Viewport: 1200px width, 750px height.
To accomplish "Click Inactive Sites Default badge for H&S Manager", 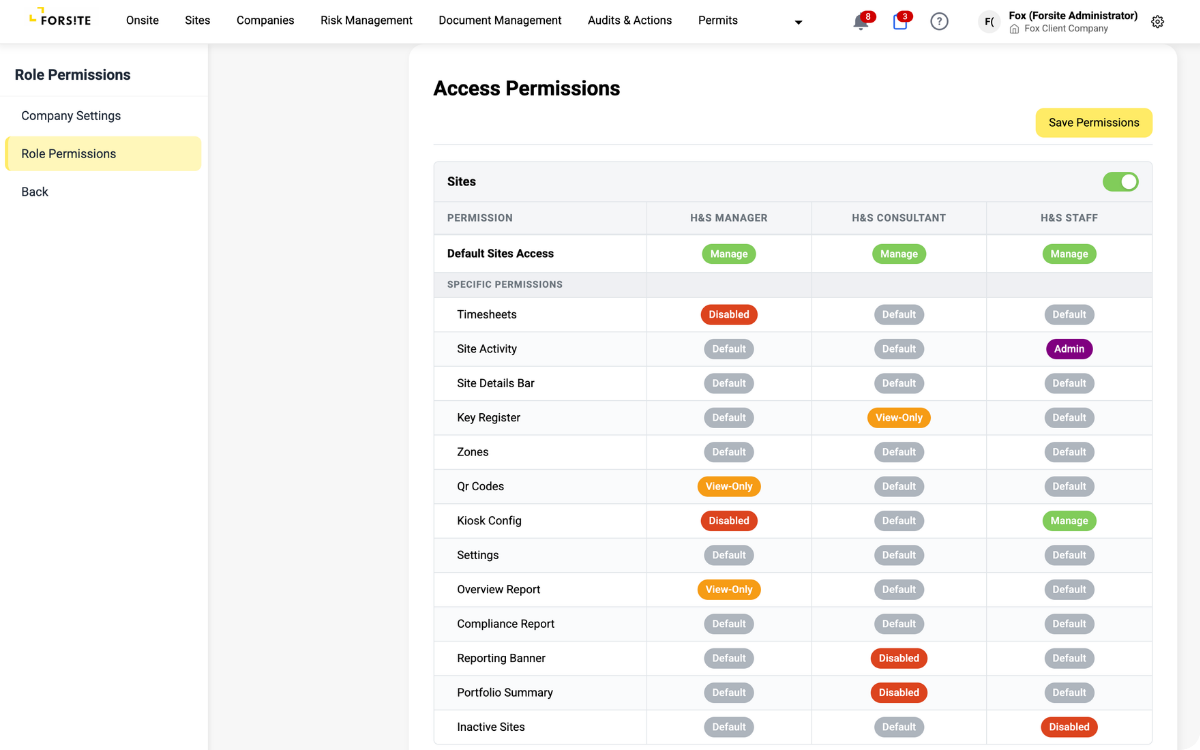I will [x=729, y=727].
